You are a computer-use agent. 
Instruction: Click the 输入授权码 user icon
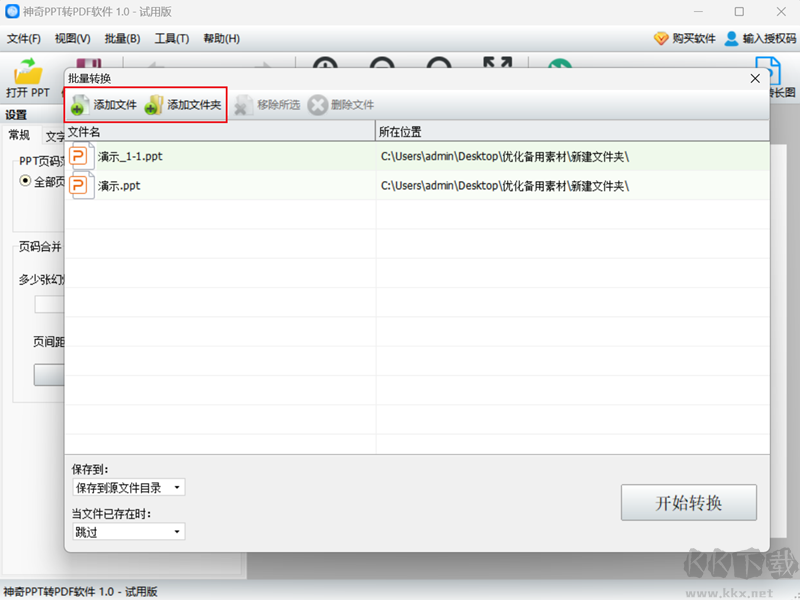click(x=731, y=38)
